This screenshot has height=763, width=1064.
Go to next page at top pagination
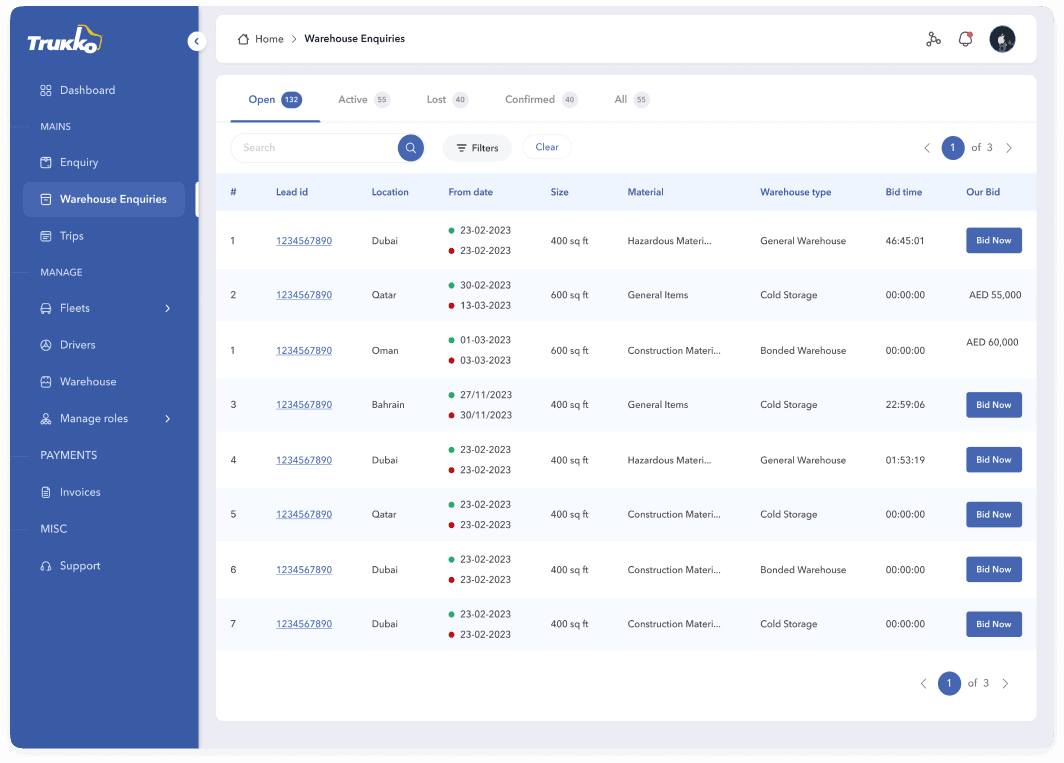(1009, 148)
